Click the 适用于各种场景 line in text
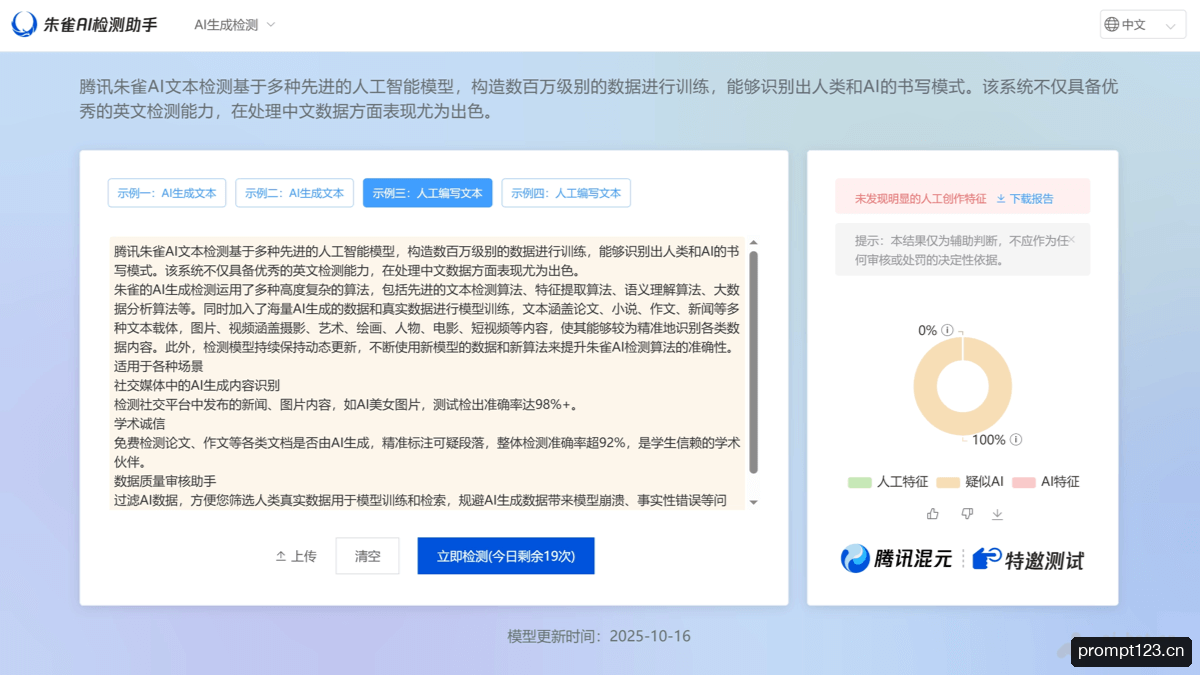1200x675 pixels. click(x=158, y=366)
